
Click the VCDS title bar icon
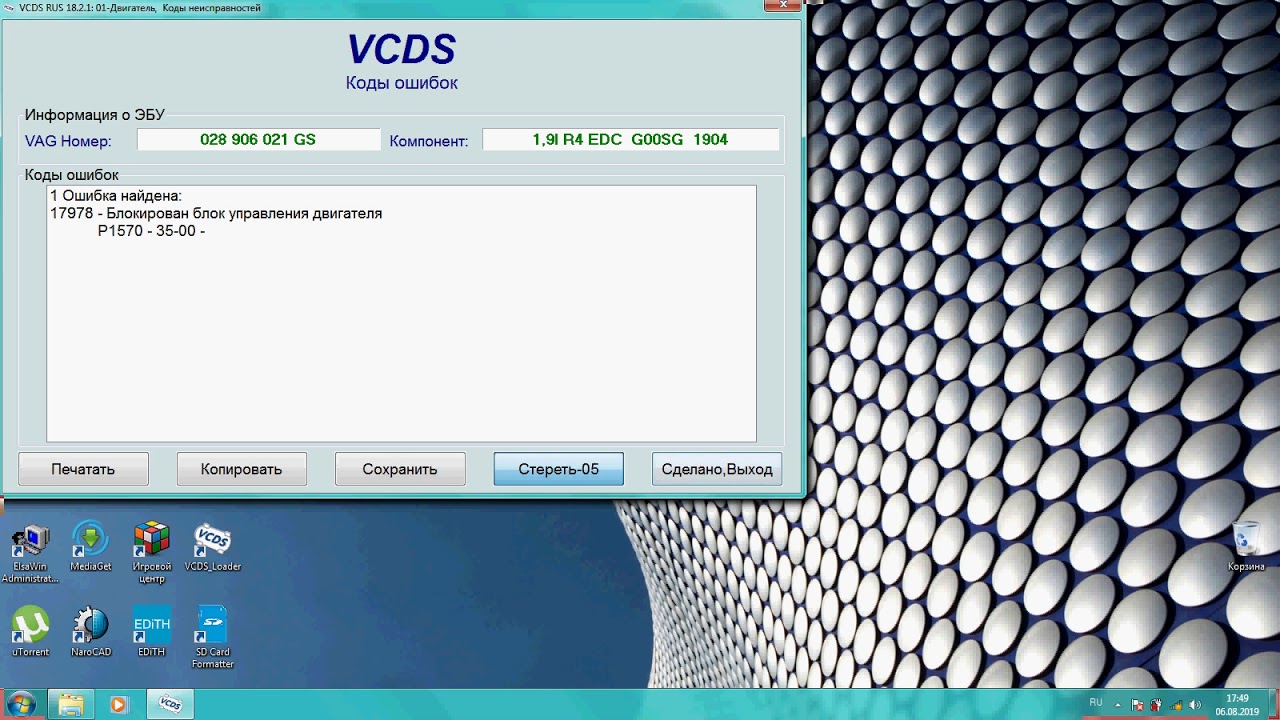[x=10, y=8]
